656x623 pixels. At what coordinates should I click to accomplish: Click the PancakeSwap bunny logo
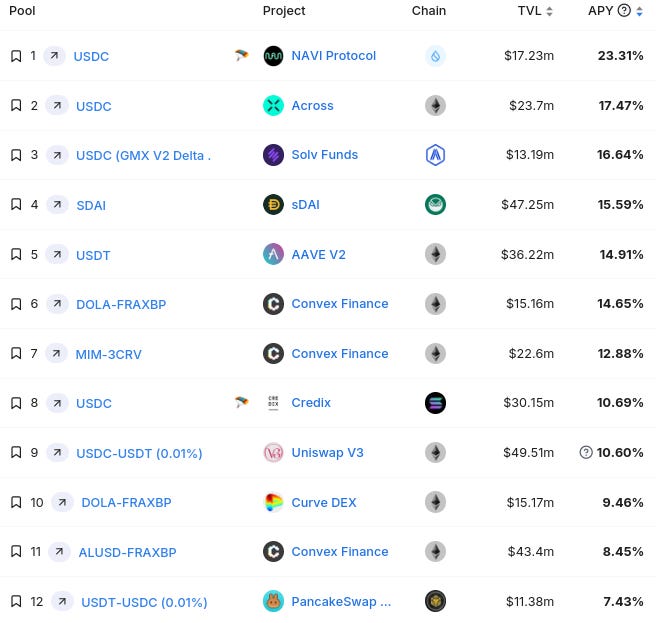coord(273,601)
